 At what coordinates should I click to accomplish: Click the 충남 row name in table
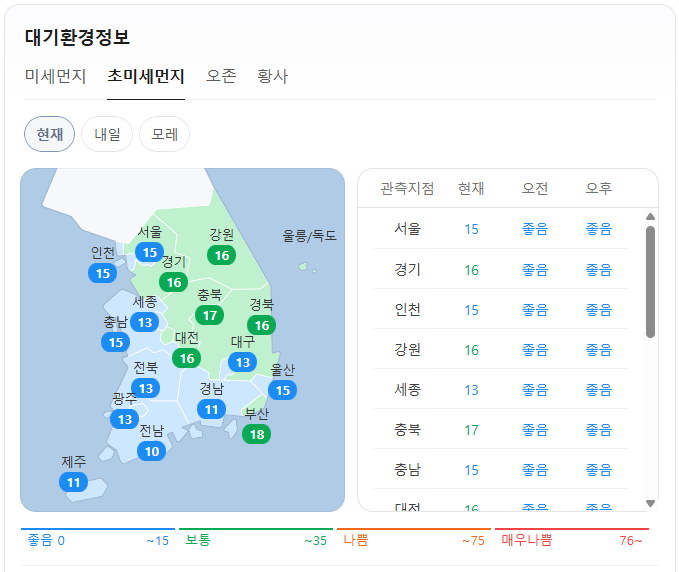[407, 470]
